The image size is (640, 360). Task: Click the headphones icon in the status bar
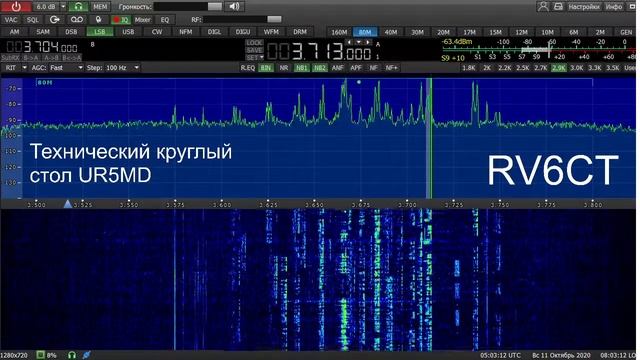coord(72,355)
